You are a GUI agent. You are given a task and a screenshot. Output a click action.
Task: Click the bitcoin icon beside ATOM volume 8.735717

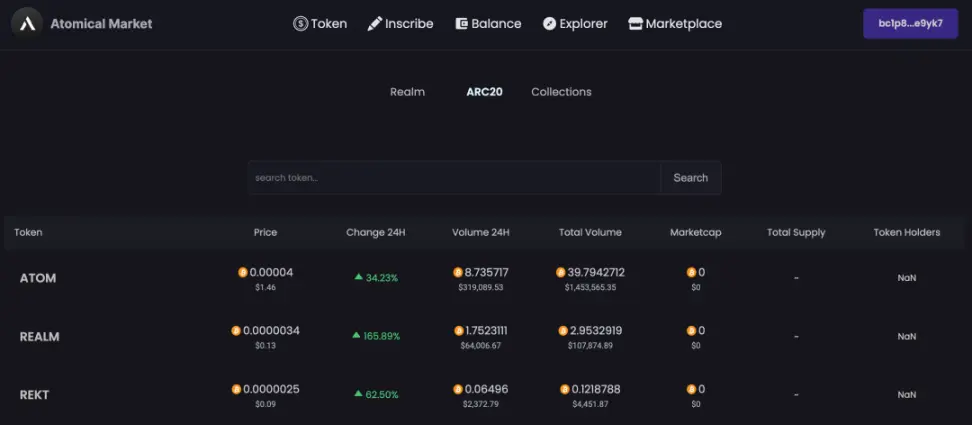click(x=458, y=272)
